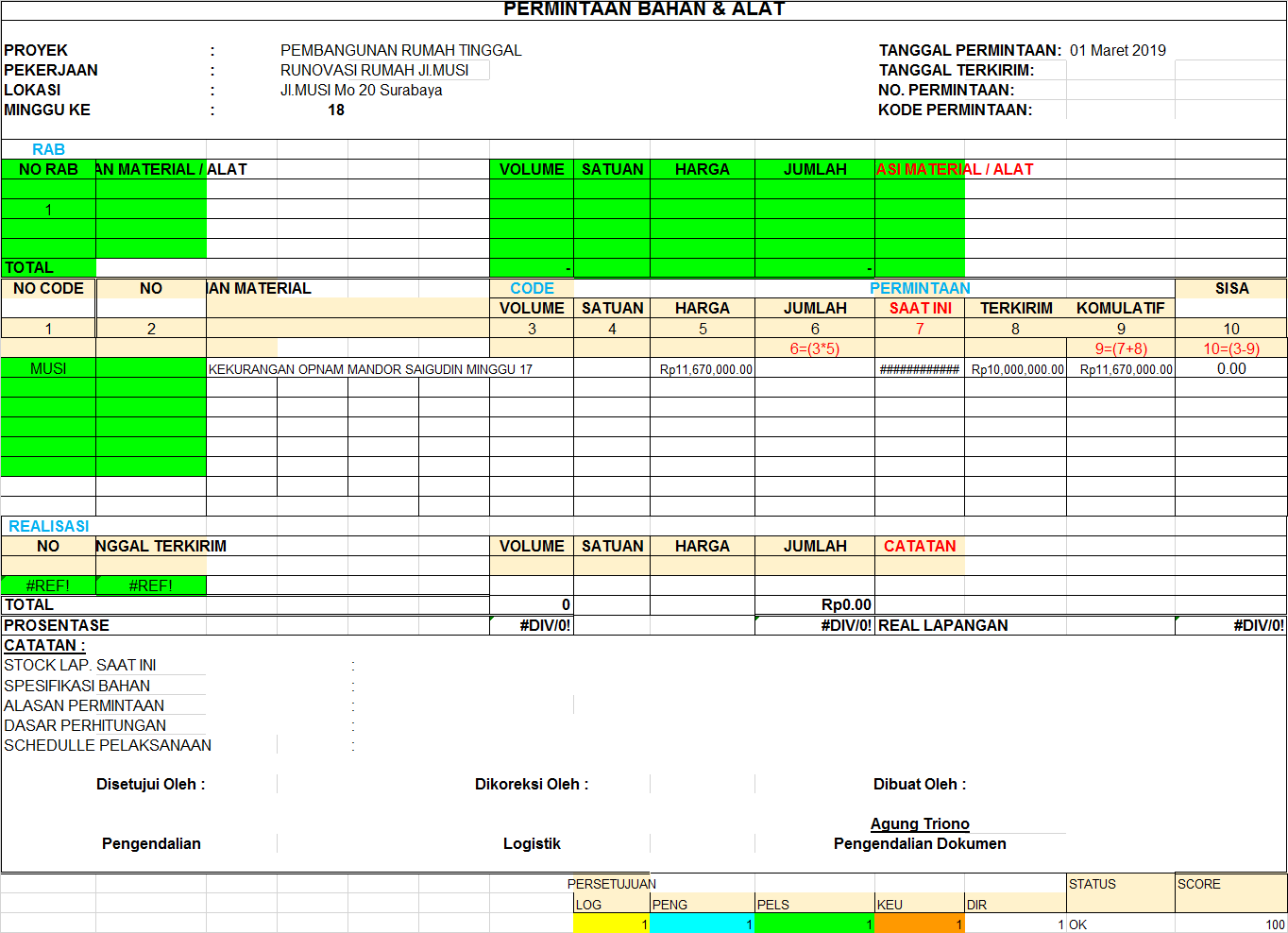Viewport: 1288px width, 933px height.
Task: Click the Disetujui Oleh : label
Action: click(x=150, y=784)
